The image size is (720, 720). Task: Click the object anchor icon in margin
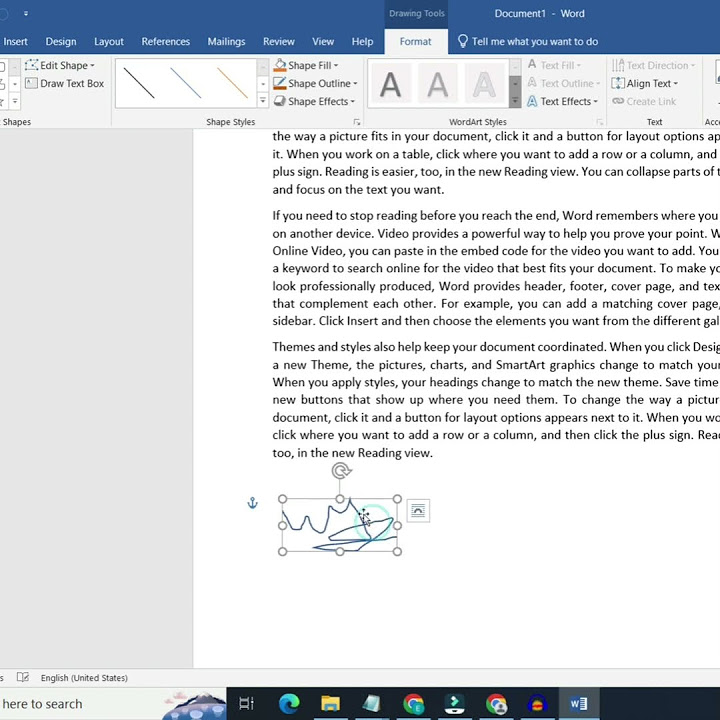click(x=253, y=503)
